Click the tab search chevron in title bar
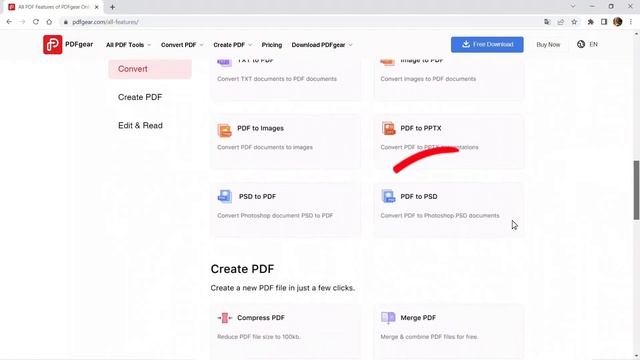Viewport: 640px width, 360px height. click(x=573, y=7)
